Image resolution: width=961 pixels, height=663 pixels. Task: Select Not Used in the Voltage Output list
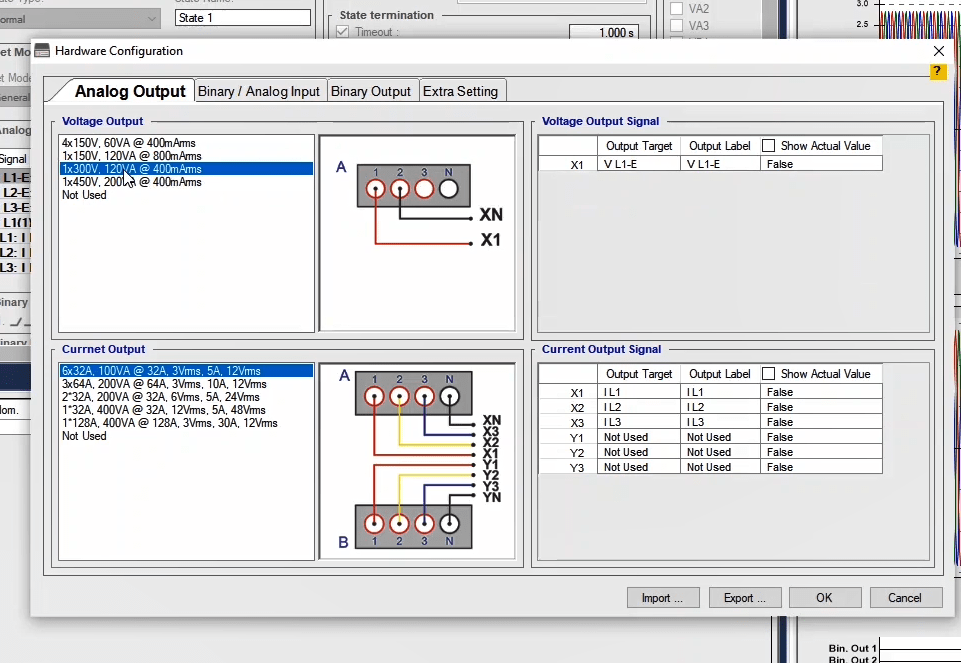coord(187,195)
